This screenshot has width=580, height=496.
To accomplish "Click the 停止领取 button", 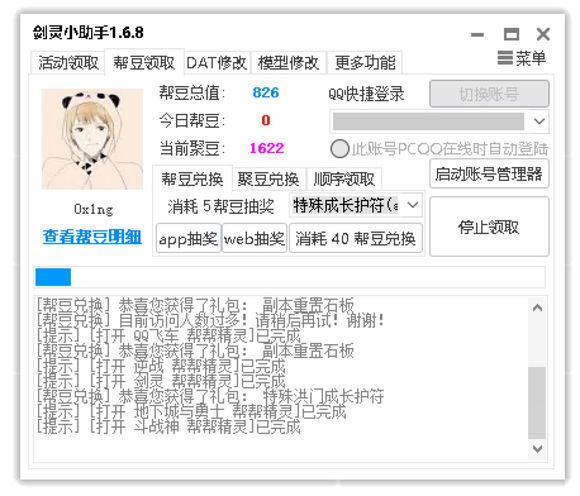I will (x=489, y=227).
